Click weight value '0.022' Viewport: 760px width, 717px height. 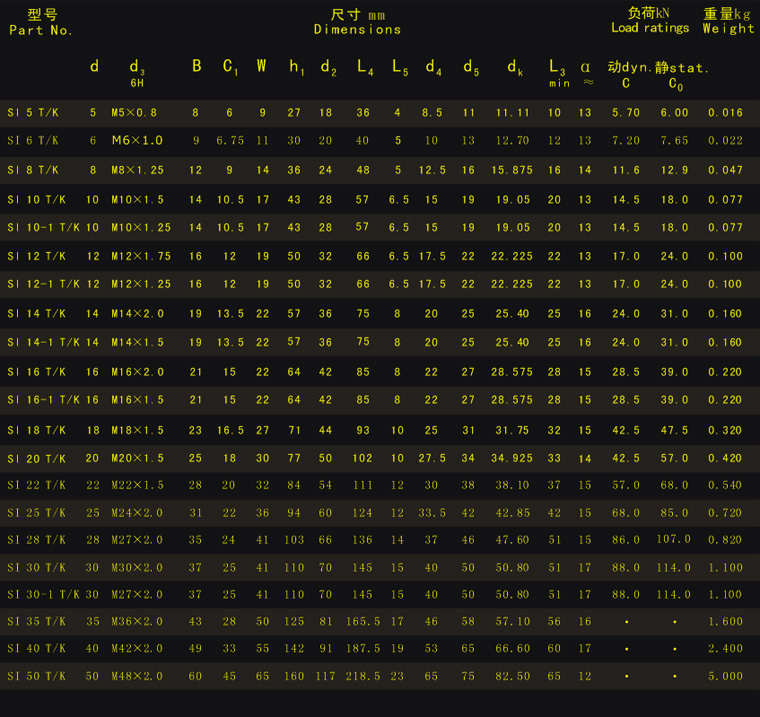pyautogui.click(x=725, y=141)
